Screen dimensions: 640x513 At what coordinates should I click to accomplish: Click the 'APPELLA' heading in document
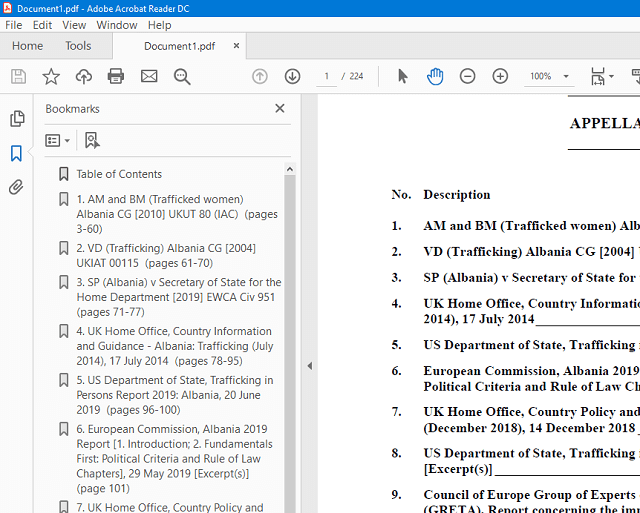click(x=604, y=123)
